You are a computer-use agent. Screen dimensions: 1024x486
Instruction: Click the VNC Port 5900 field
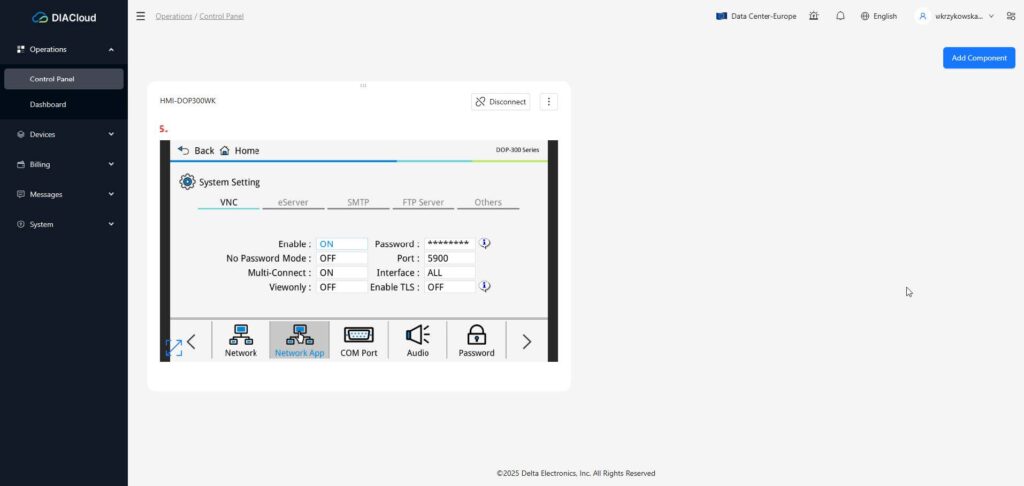coord(449,258)
